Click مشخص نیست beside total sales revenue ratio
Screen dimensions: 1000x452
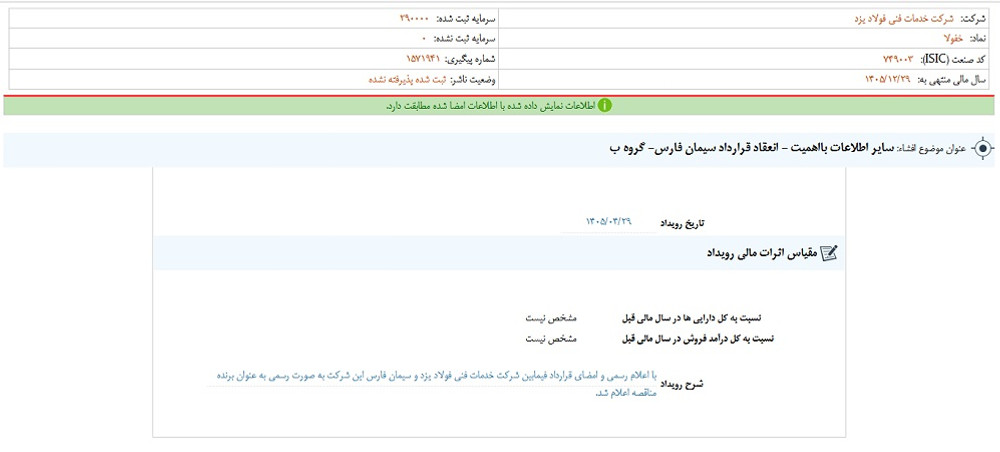tap(551, 339)
